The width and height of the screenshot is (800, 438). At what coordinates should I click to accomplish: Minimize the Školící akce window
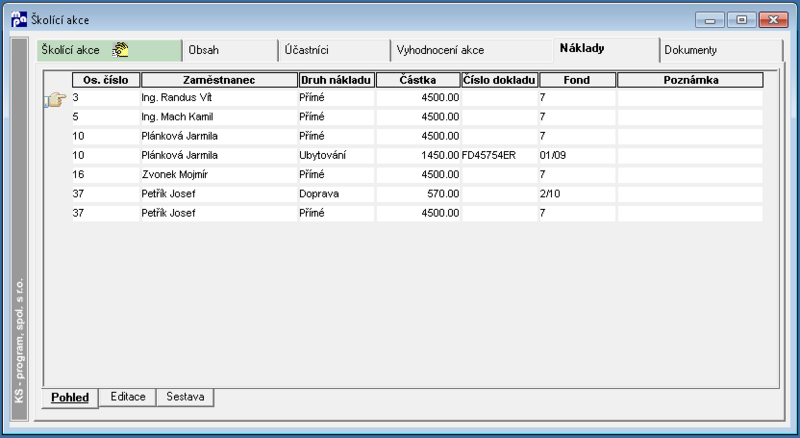click(710, 20)
